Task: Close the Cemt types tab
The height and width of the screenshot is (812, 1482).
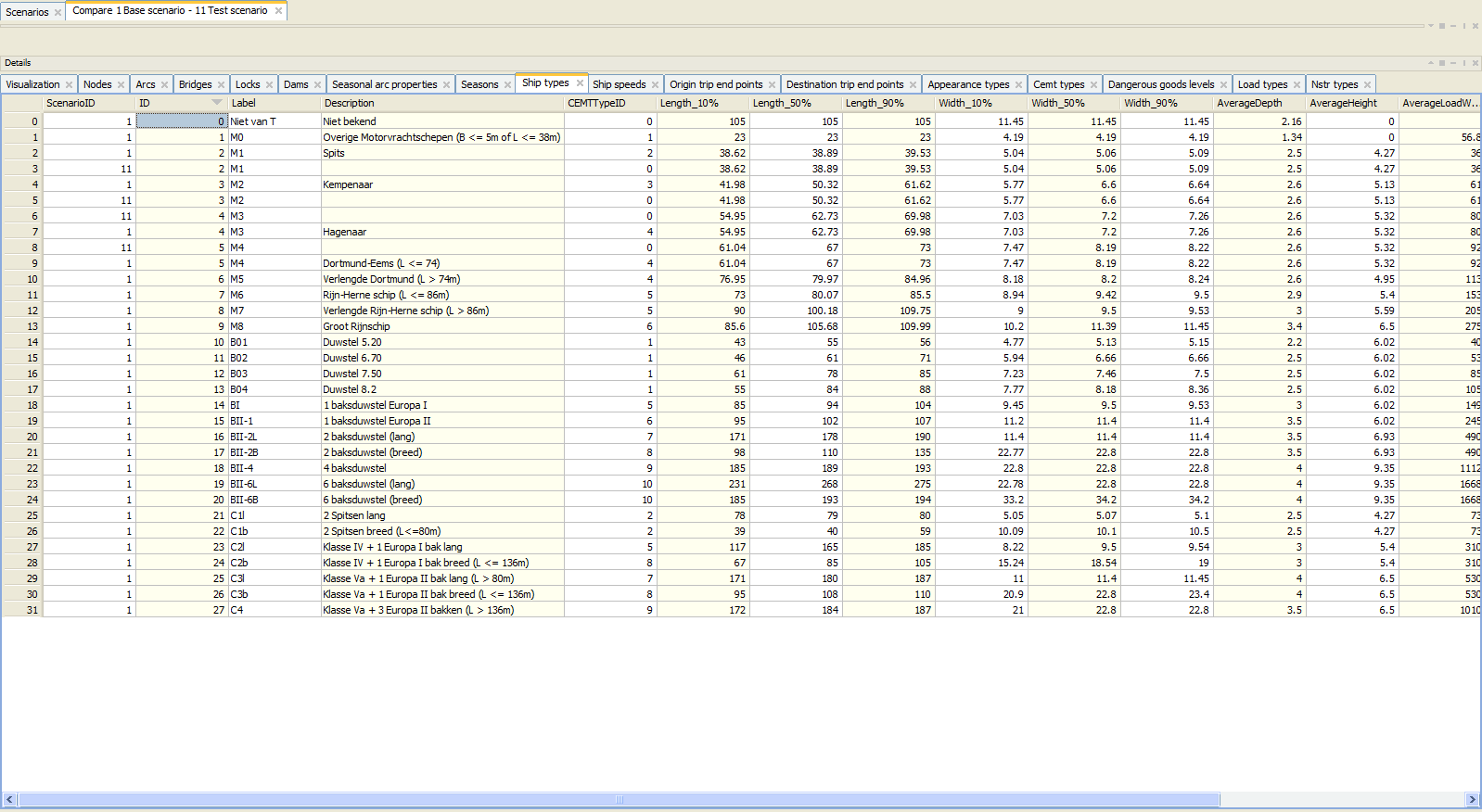Action: [1093, 84]
